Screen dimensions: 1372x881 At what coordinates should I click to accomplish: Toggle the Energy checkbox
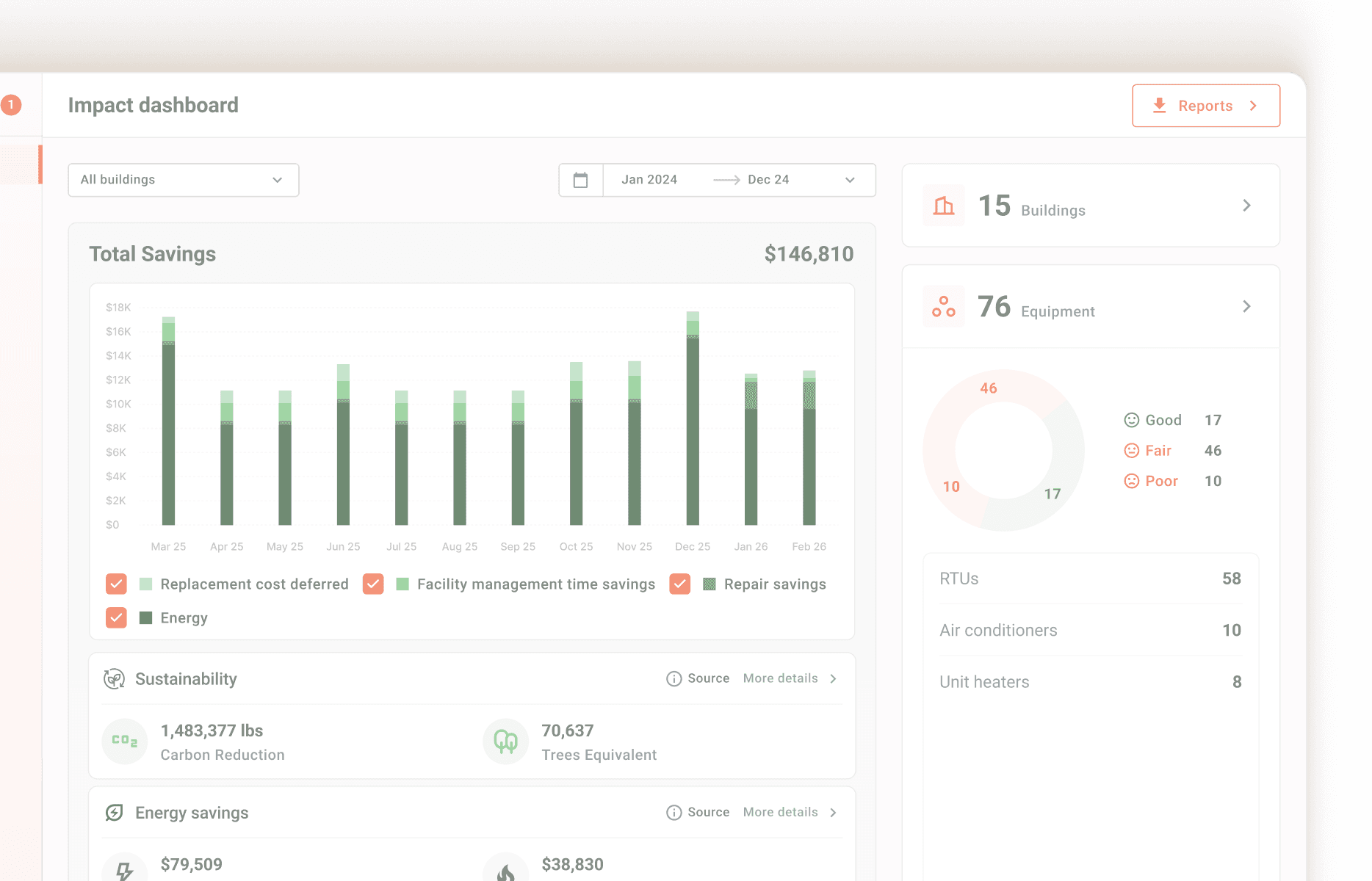(116, 617)
